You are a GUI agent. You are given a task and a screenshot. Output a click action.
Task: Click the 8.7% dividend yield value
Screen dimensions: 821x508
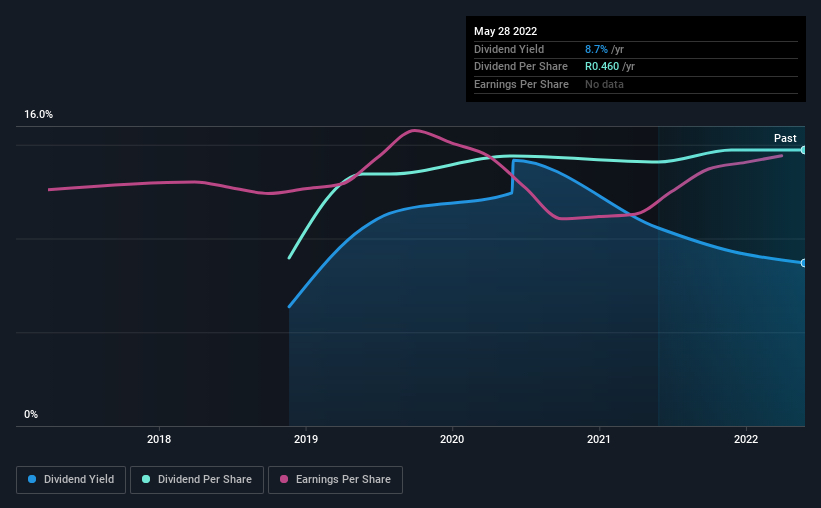click(x=597, y=48)
